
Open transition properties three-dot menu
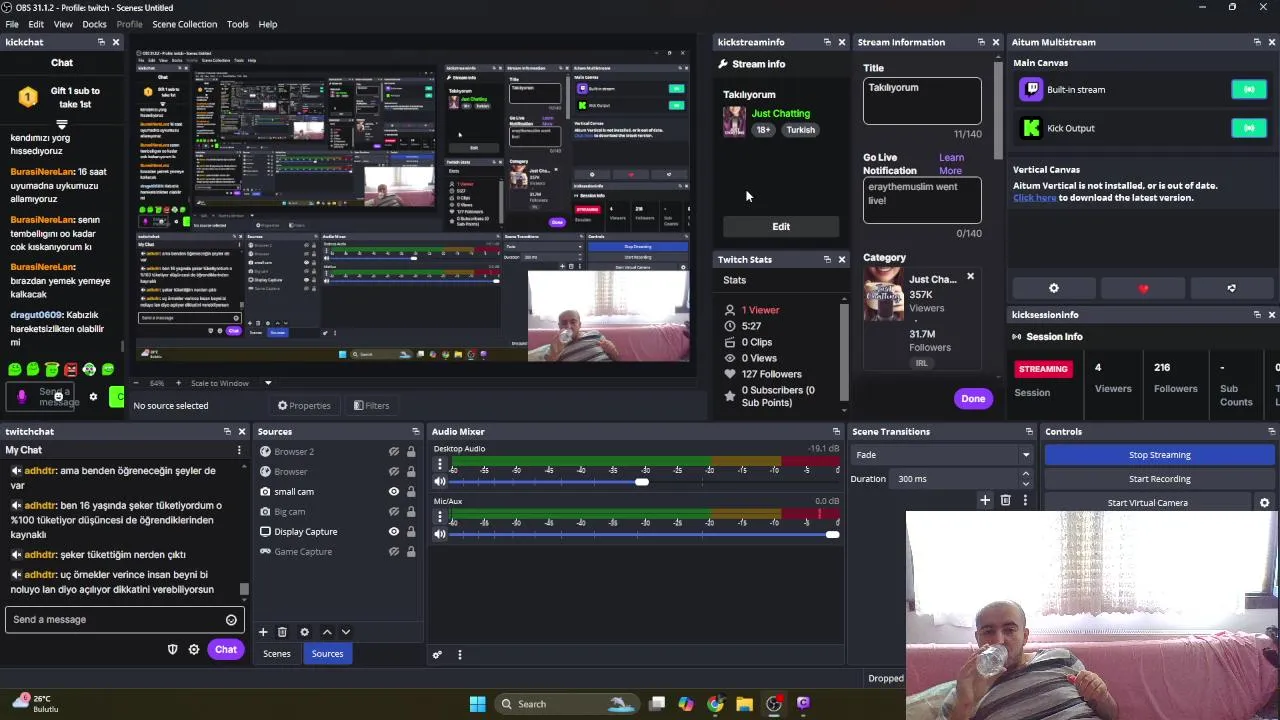click(x=1025, y=500)
